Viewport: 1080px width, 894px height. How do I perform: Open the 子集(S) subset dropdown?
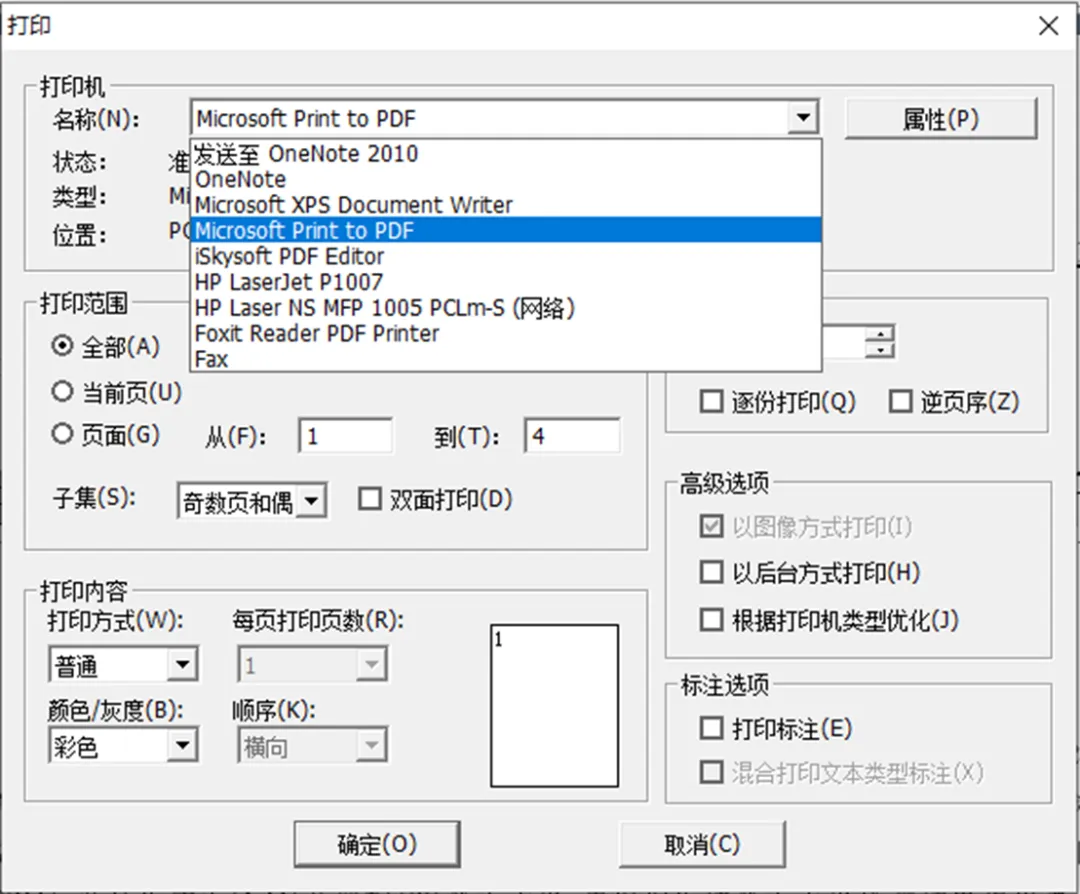click(x=252, y=501)
